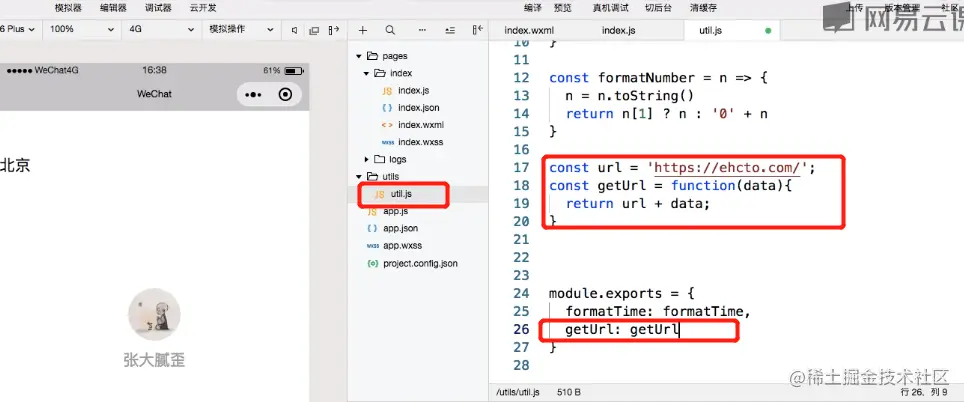
Task: Add new file with plus icon
Action: click(363, 30)
